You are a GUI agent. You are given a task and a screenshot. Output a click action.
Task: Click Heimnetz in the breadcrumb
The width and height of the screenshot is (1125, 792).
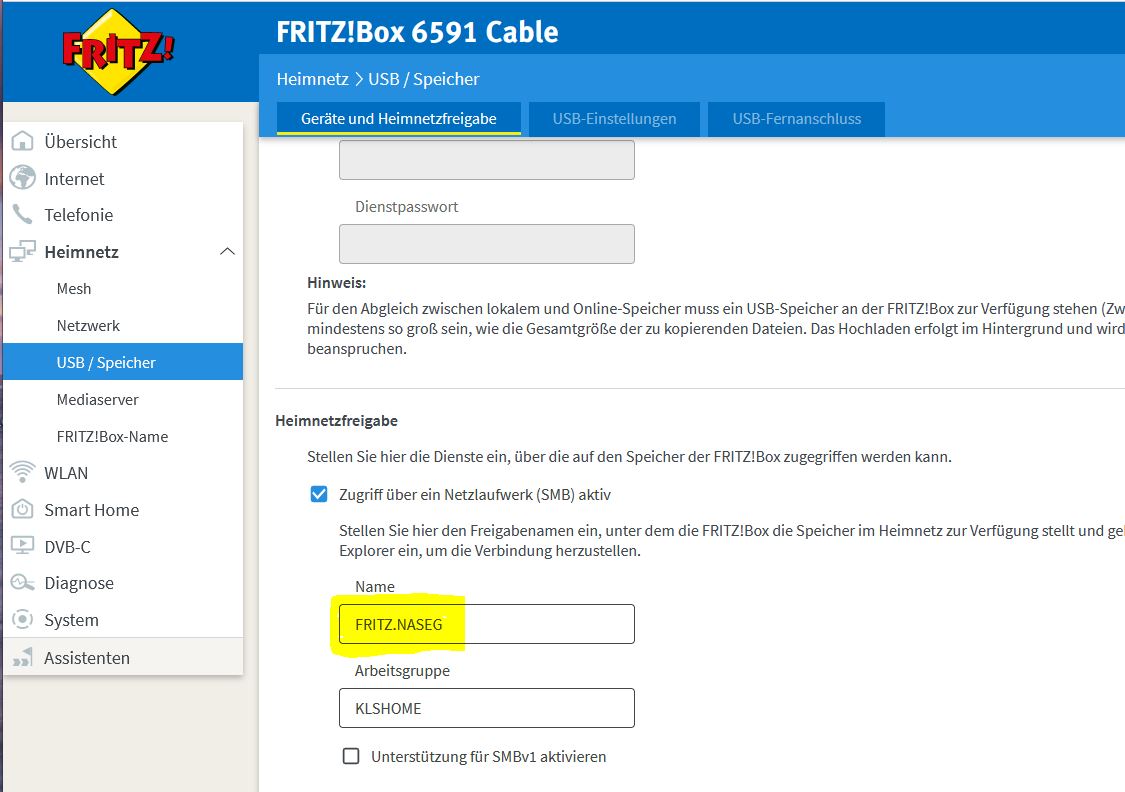[x=312, y=79]
